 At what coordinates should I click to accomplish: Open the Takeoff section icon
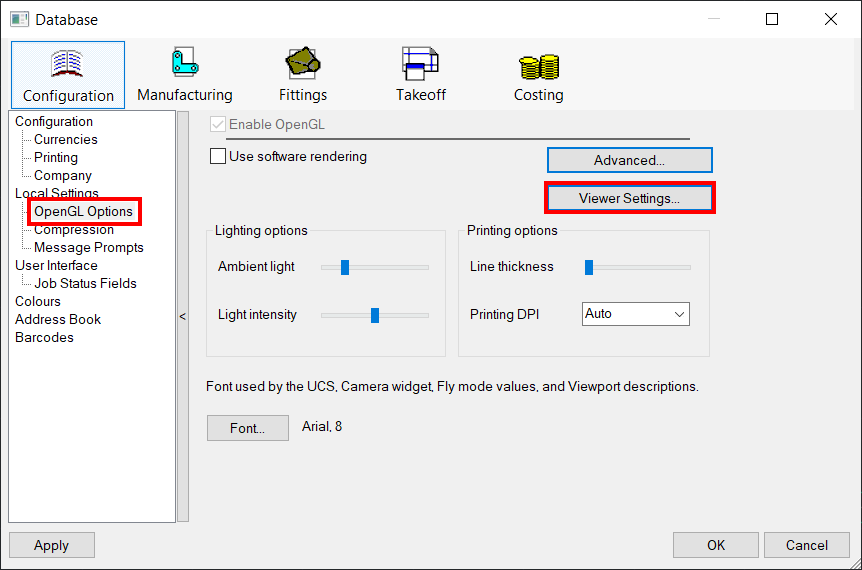click(x=421, y=75)
